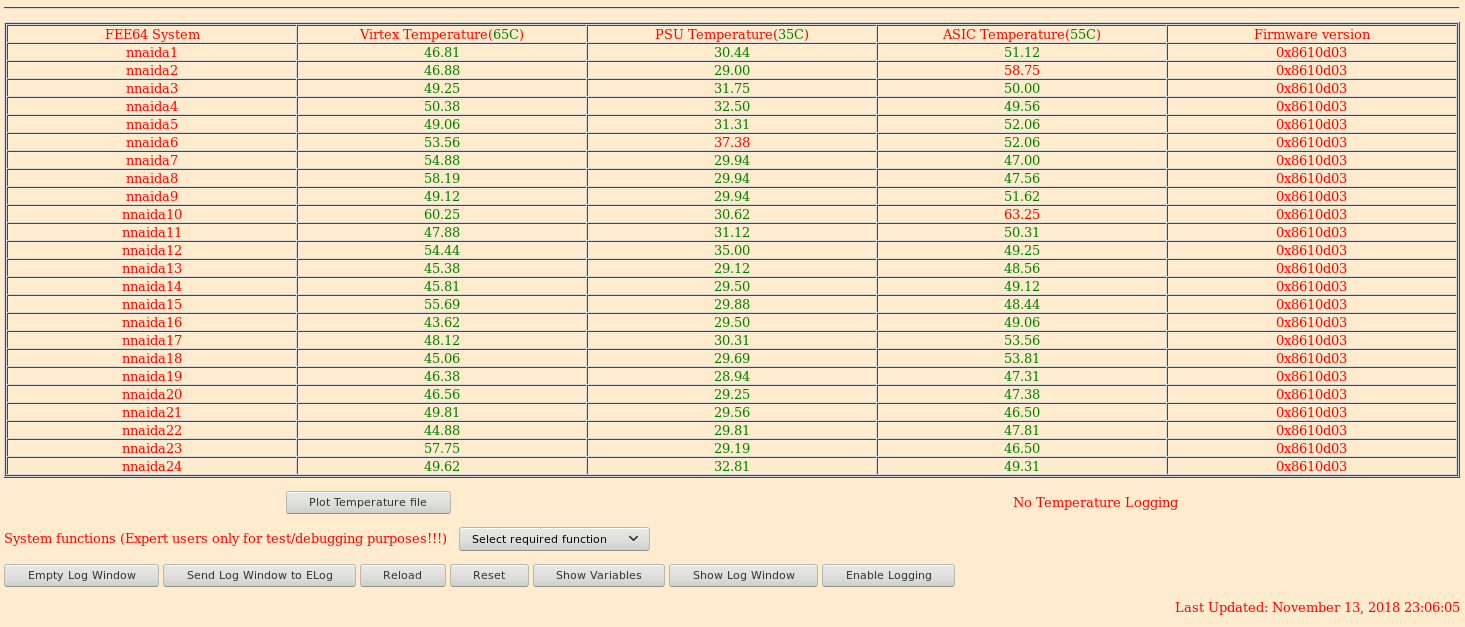Image resolution: width=1465 pixels, height=627 pixels.
Task: Click the PSU Temperature column header
Action: [x=732, y=35]
